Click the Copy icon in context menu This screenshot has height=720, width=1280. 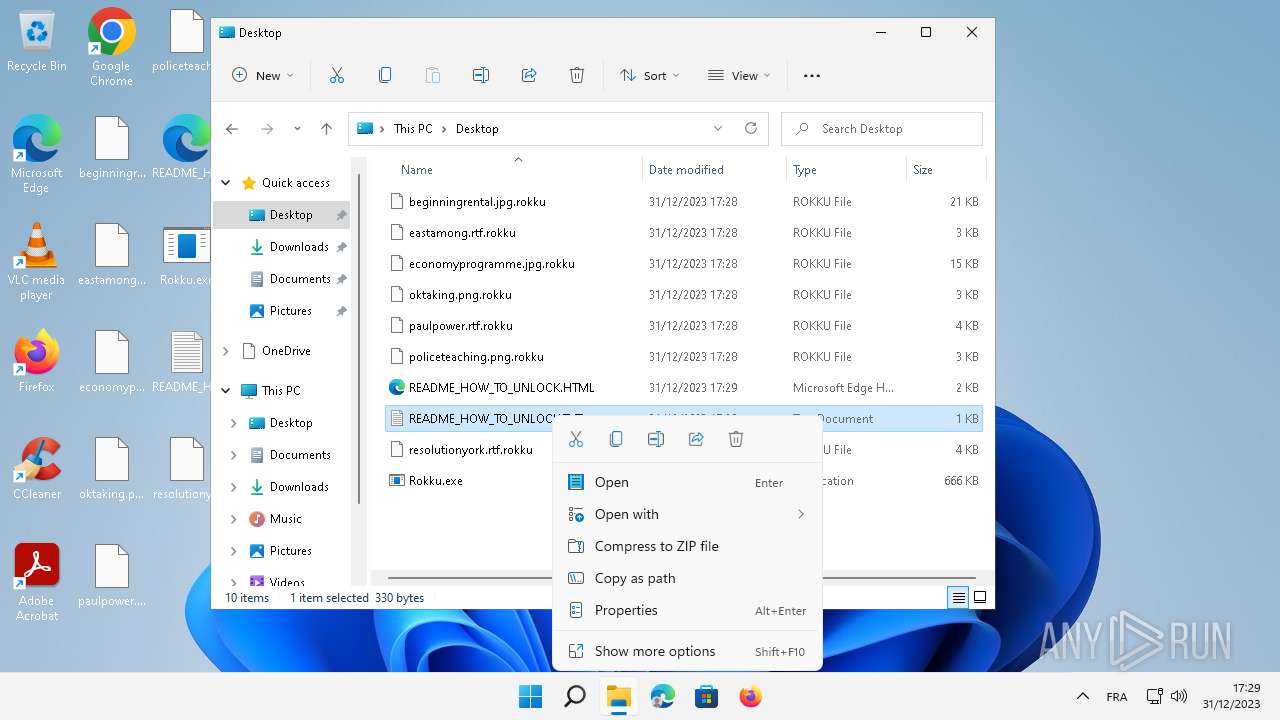616,439
